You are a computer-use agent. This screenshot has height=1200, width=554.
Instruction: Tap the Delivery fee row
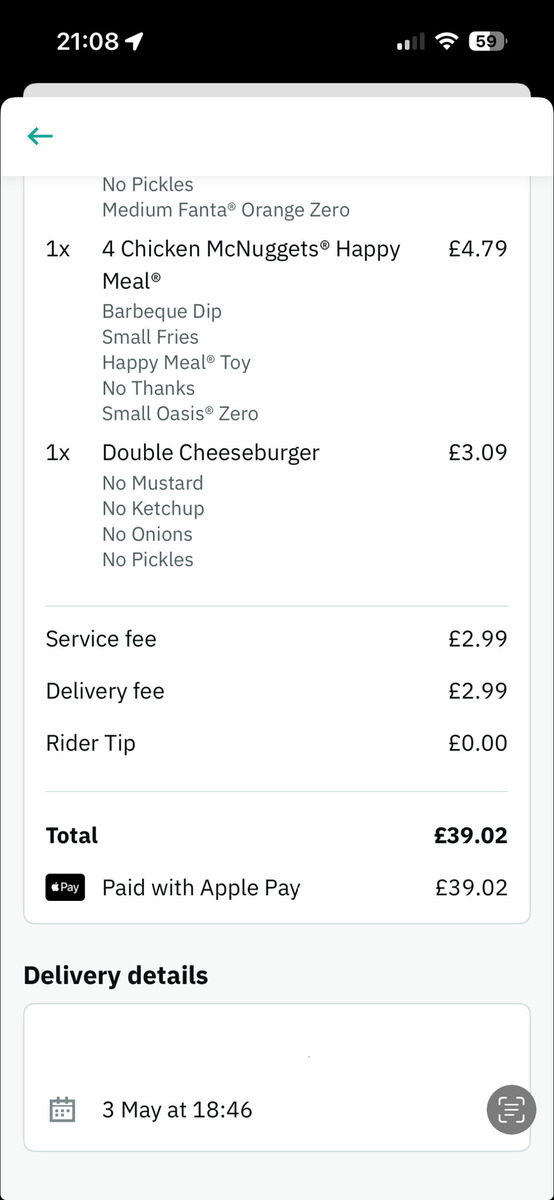click(x=277, y=691)
